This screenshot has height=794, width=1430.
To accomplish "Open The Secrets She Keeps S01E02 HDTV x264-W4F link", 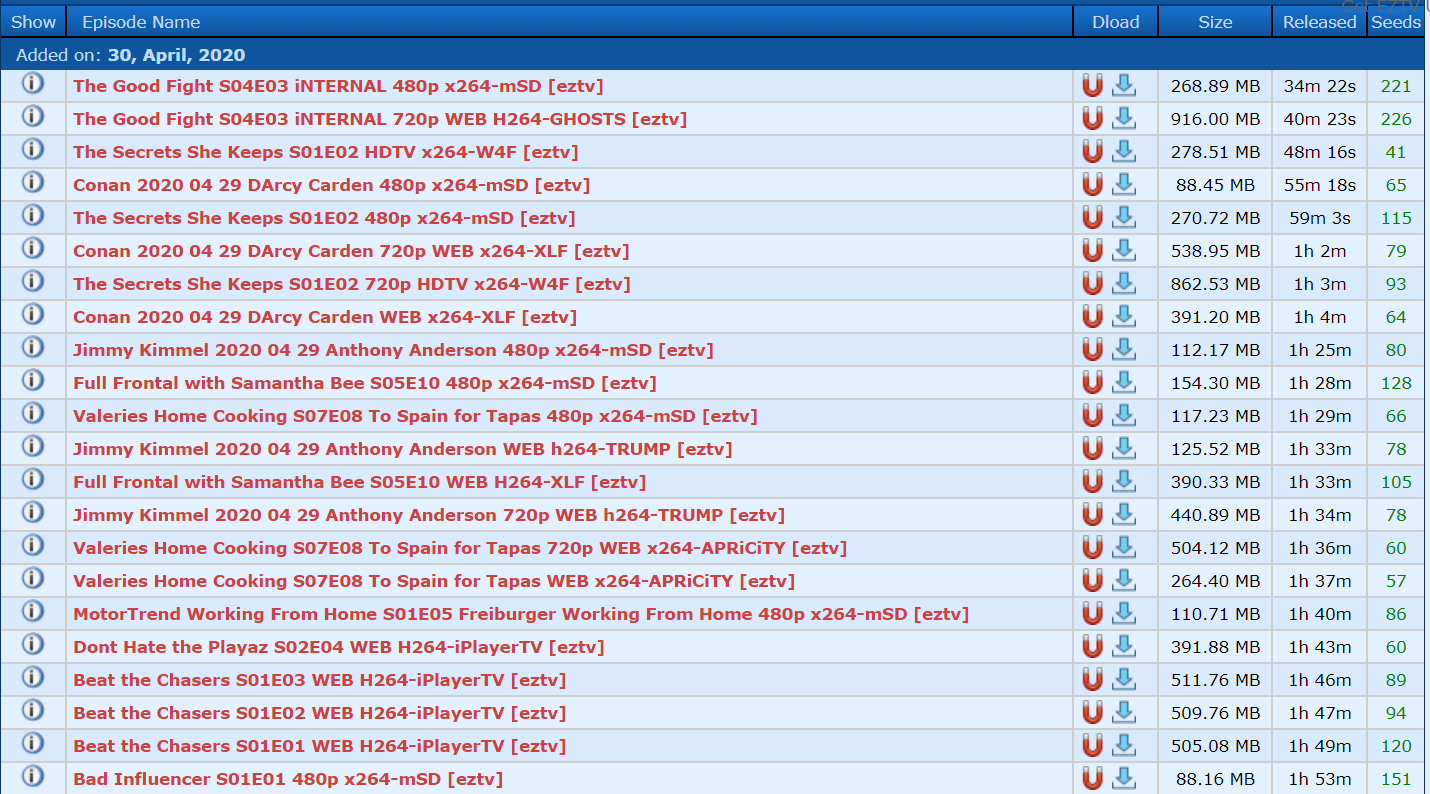I will click(x=325, y=152).
